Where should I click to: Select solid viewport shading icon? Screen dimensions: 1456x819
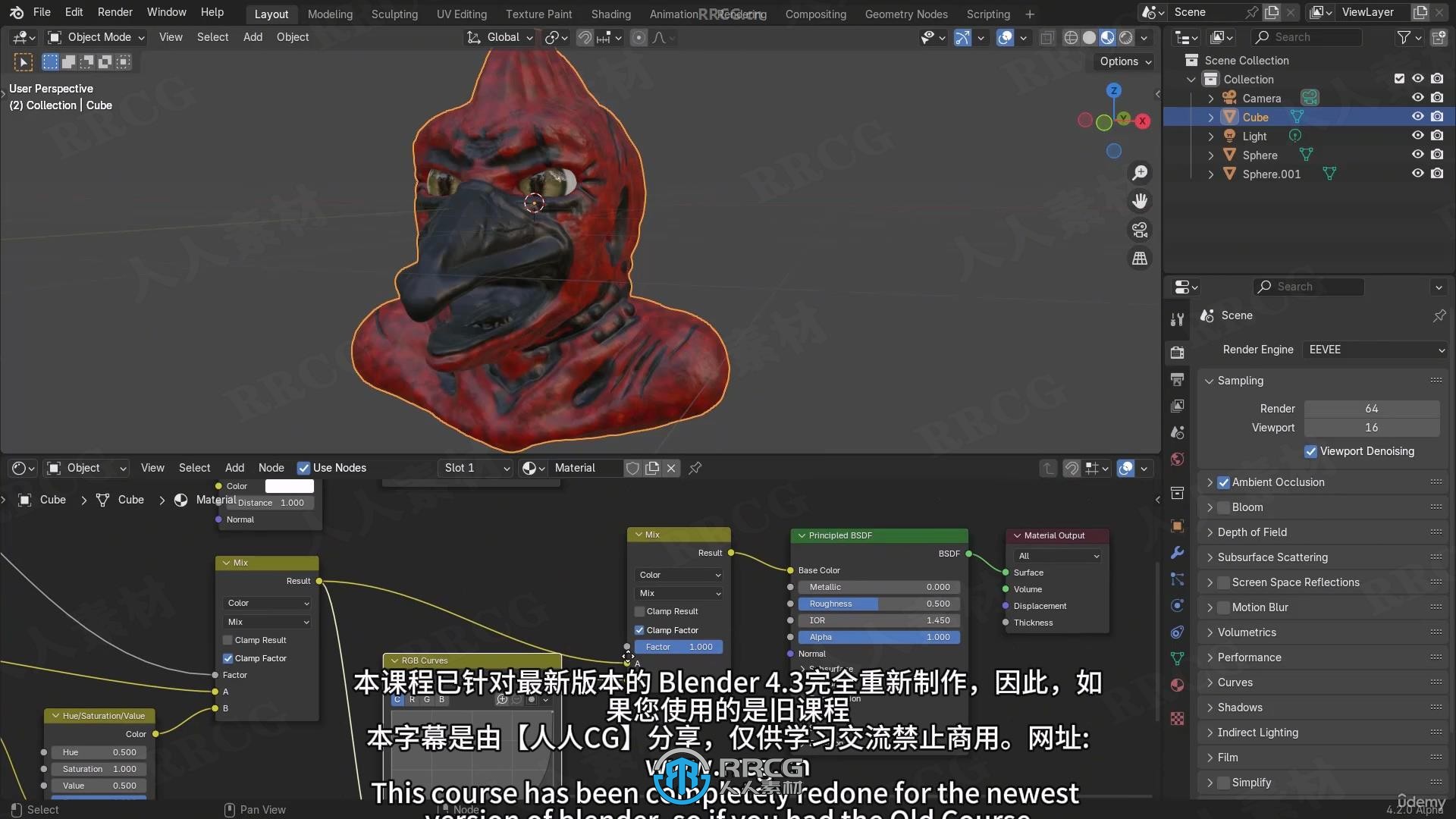pyautogui.click(x=1089, y=37)
